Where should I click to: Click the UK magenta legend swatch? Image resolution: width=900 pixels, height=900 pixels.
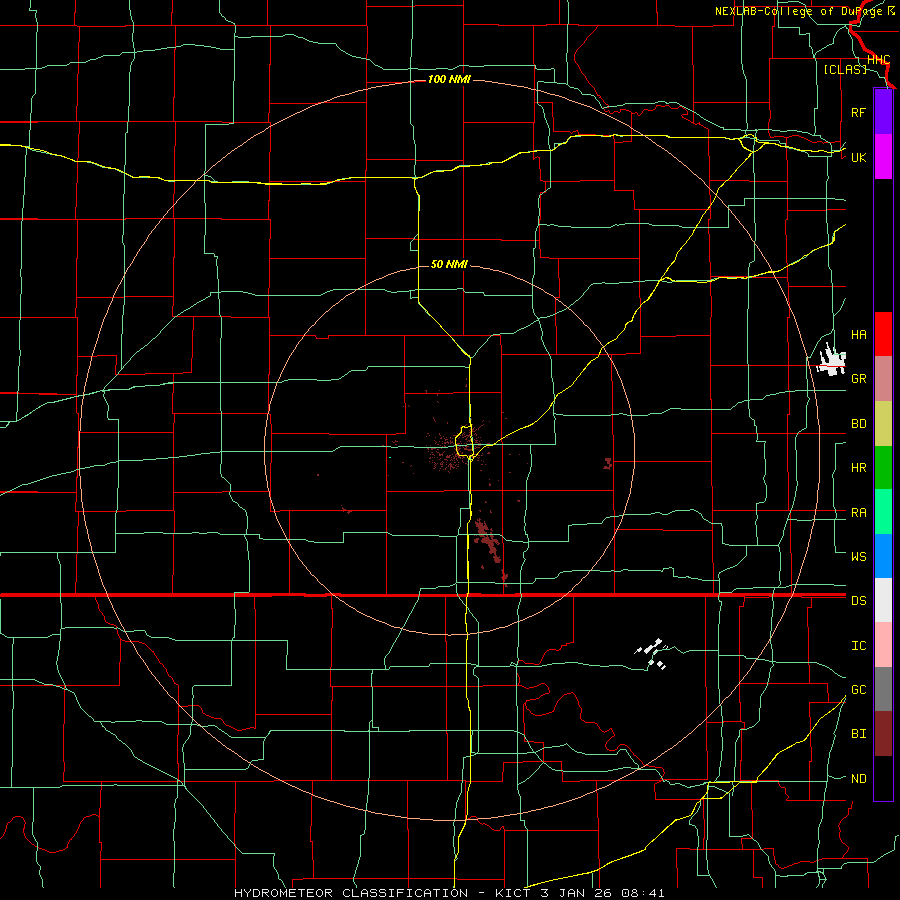pos(883,157)
